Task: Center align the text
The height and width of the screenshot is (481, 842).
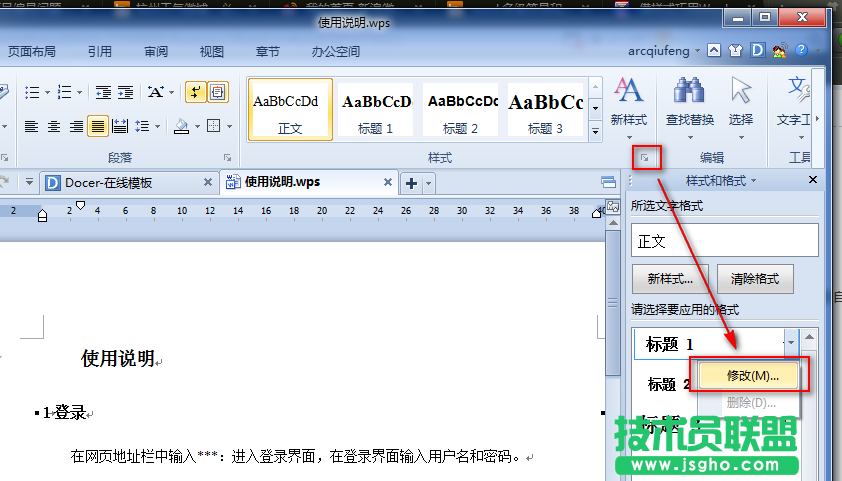Action: [54, 126]
